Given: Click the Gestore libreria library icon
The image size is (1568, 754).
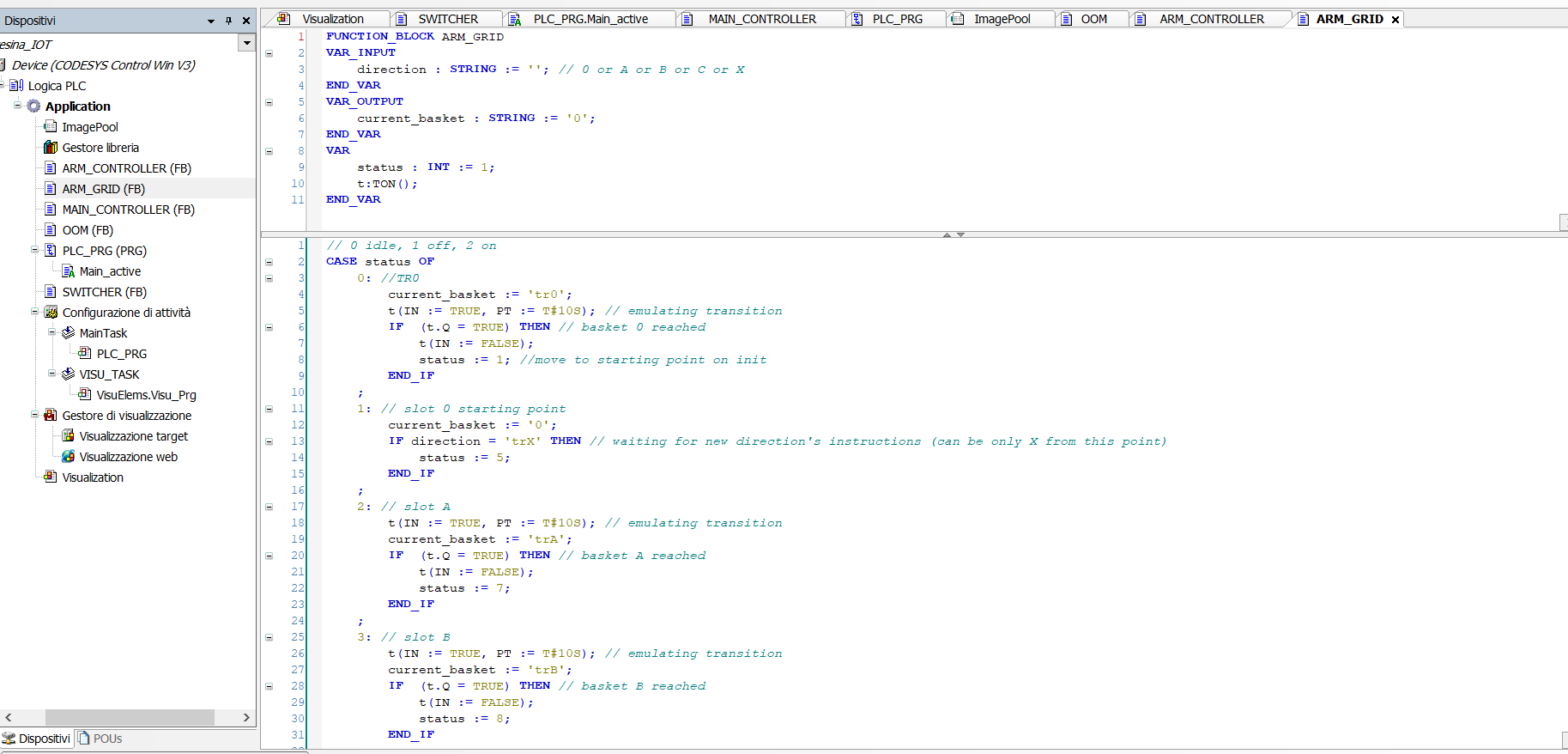Looking at the screenshot, I should (51, 148).
